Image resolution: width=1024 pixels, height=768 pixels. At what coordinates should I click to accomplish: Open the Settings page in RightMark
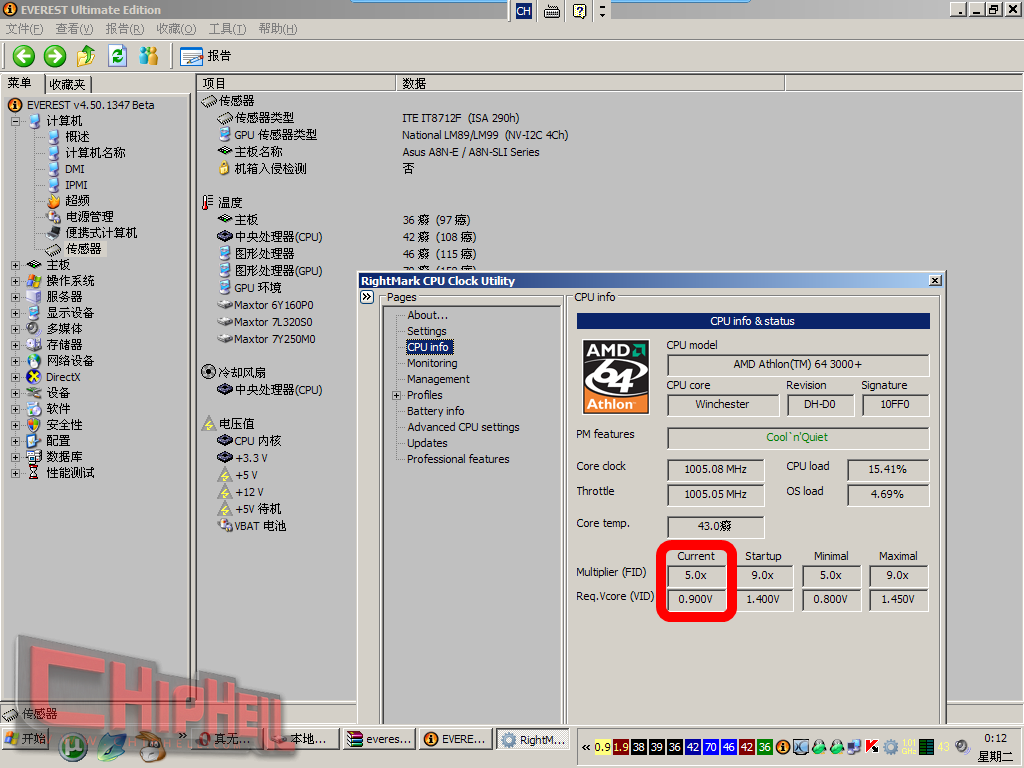click(426, 331)
